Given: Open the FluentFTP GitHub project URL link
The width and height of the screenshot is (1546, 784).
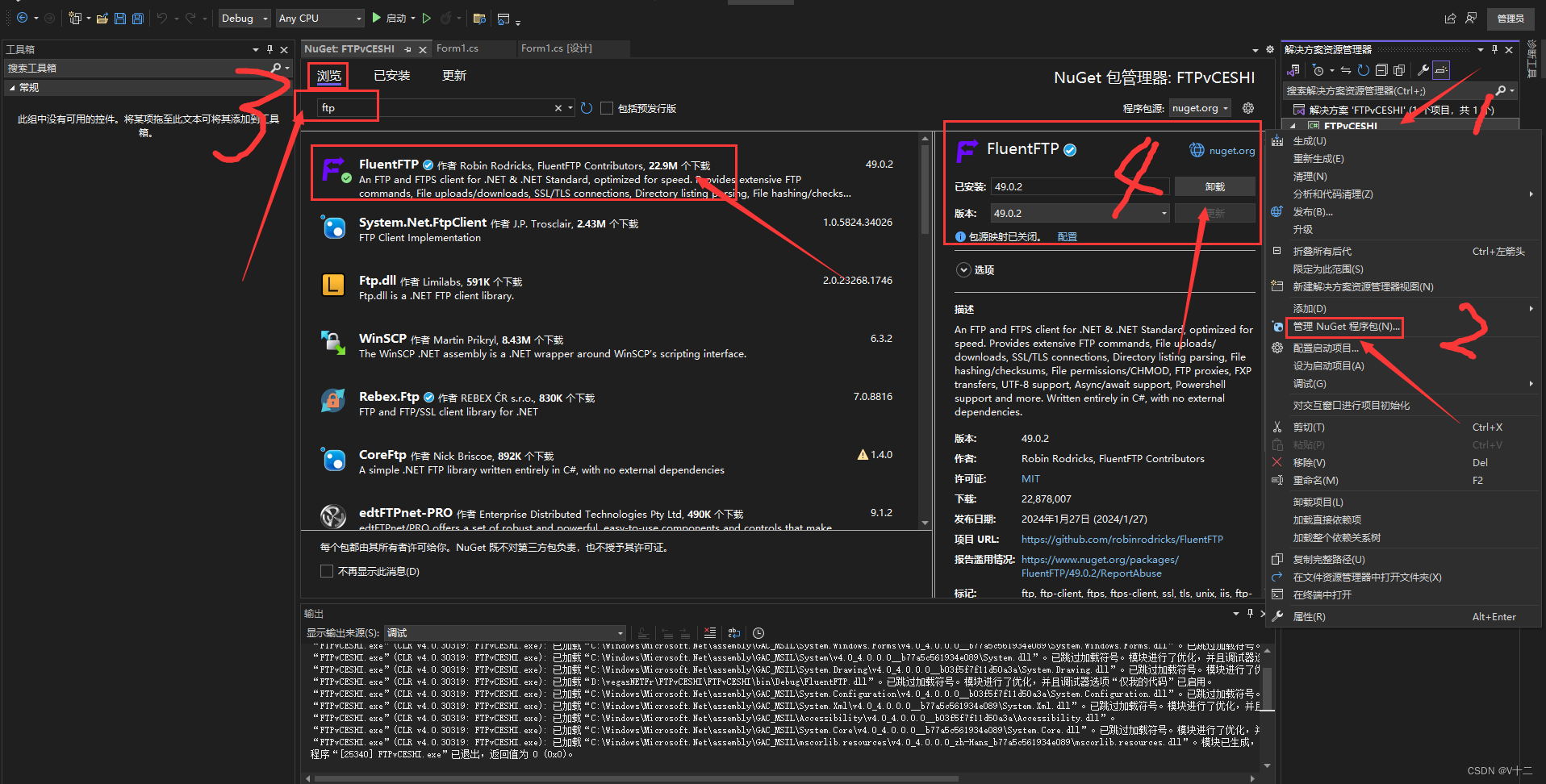Looking at the screenshot, I should [x=1122, y=539].
